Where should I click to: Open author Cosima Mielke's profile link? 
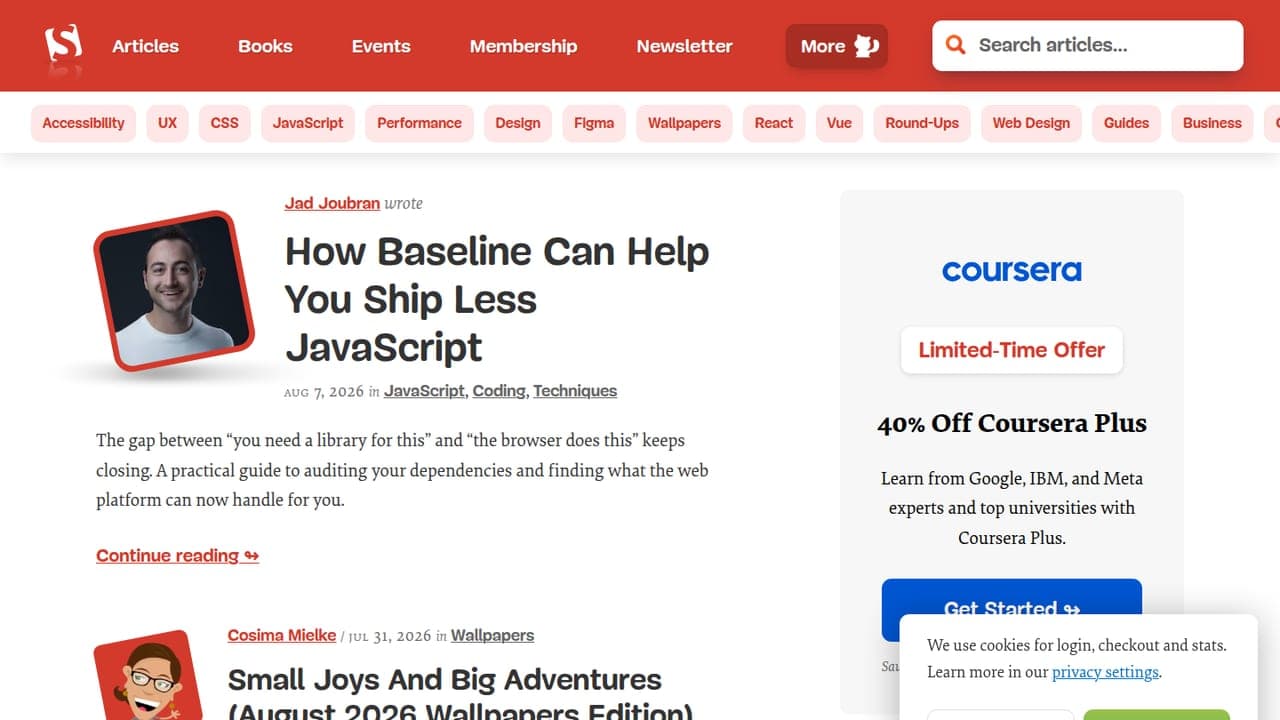coord(282,635)
